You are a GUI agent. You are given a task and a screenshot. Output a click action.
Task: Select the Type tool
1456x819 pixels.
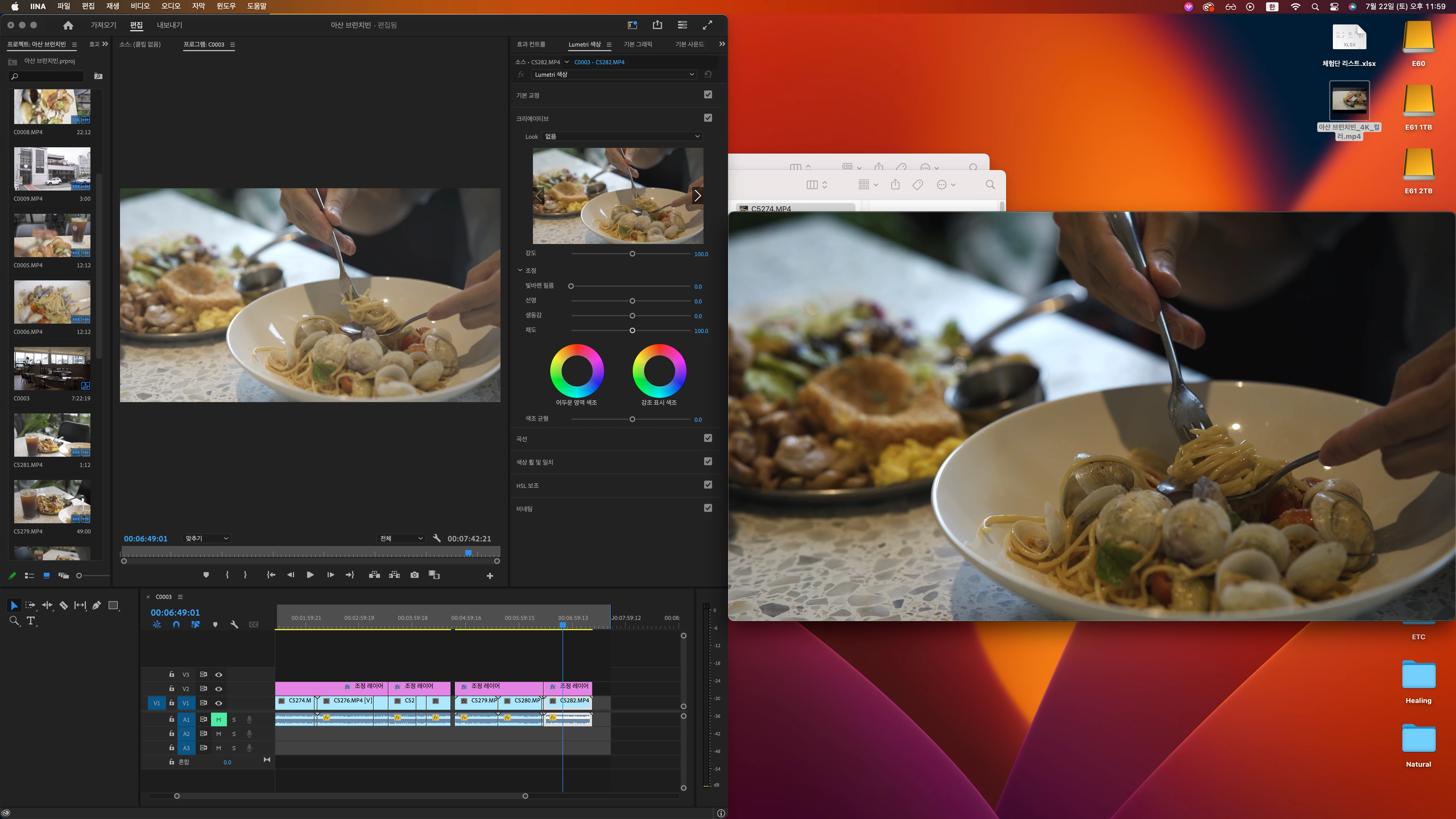click(31, 621)
